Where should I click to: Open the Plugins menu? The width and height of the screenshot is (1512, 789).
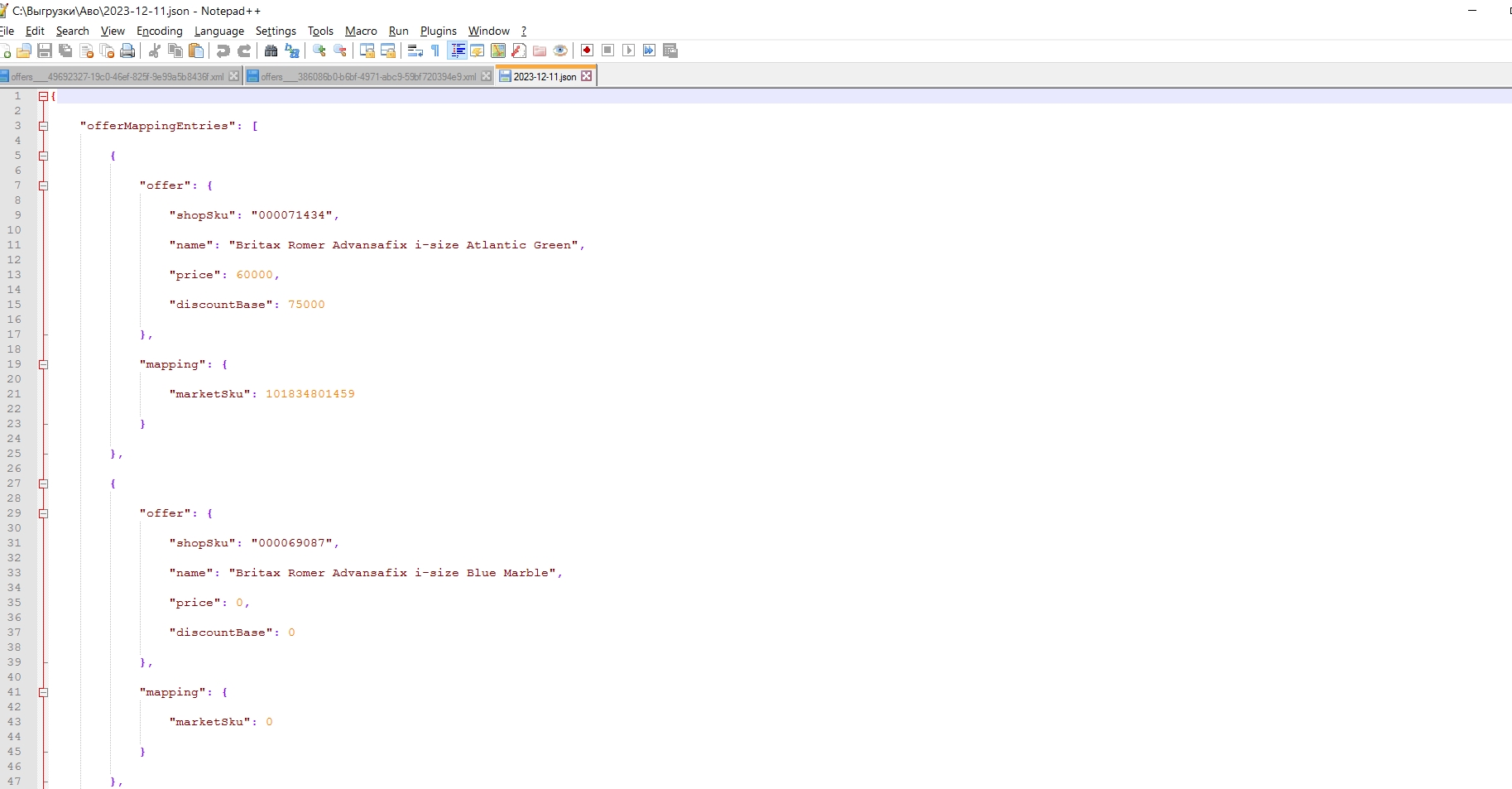click(438, 31)
